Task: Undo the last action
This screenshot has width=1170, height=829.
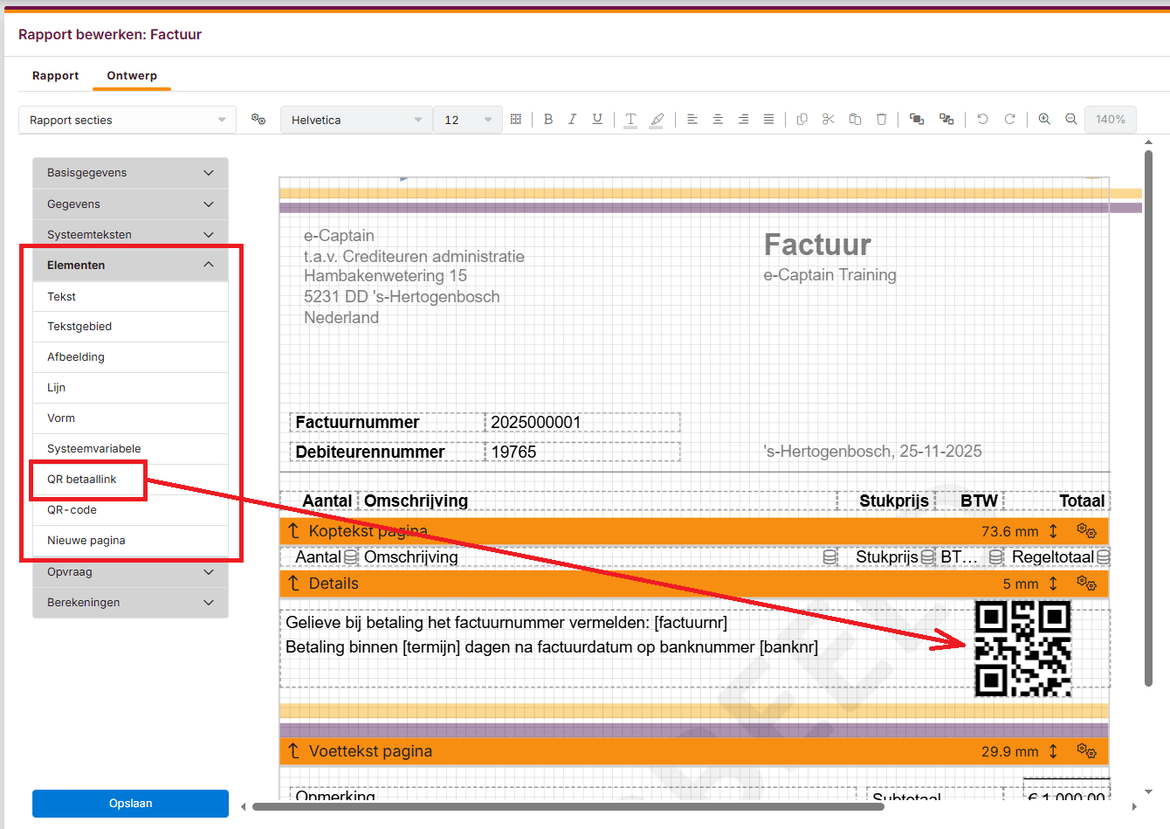Action: (983, 120)
